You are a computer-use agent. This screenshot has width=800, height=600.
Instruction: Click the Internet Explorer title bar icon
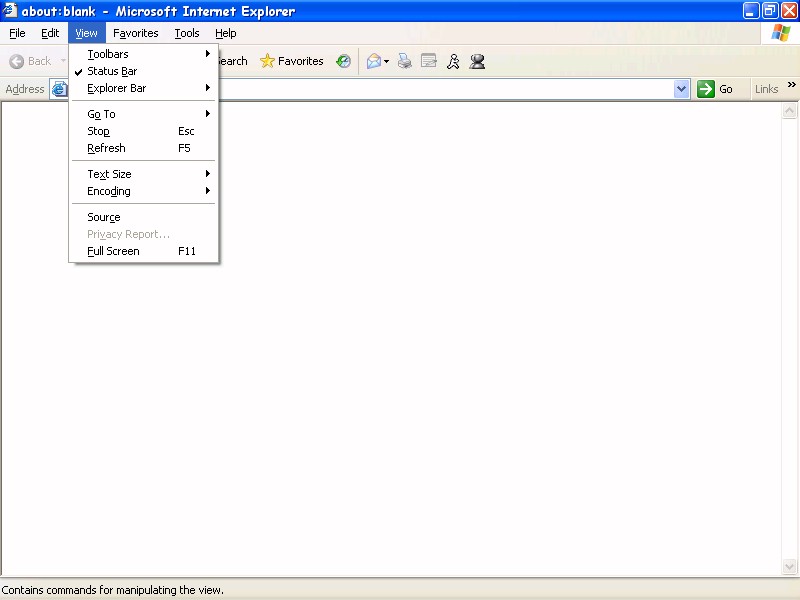click(9, 11)
